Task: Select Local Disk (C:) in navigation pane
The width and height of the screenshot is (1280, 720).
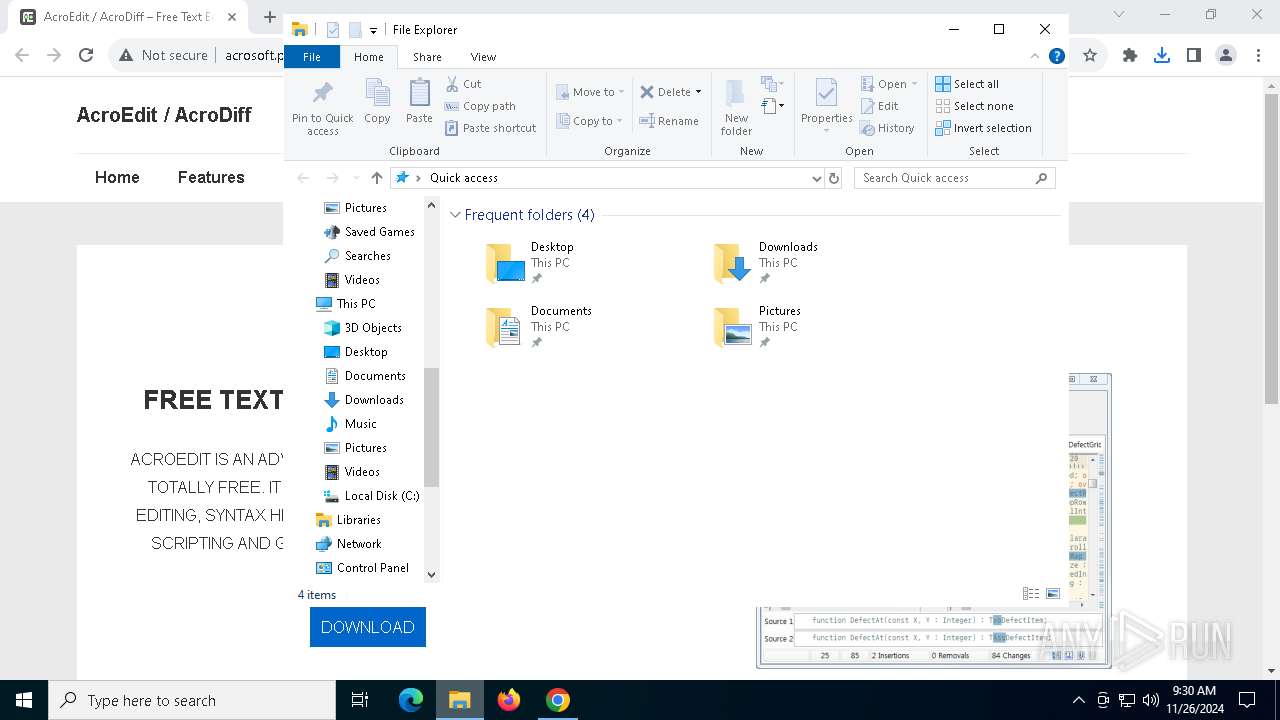Action: pyautogui.click(x=371, y=496)
